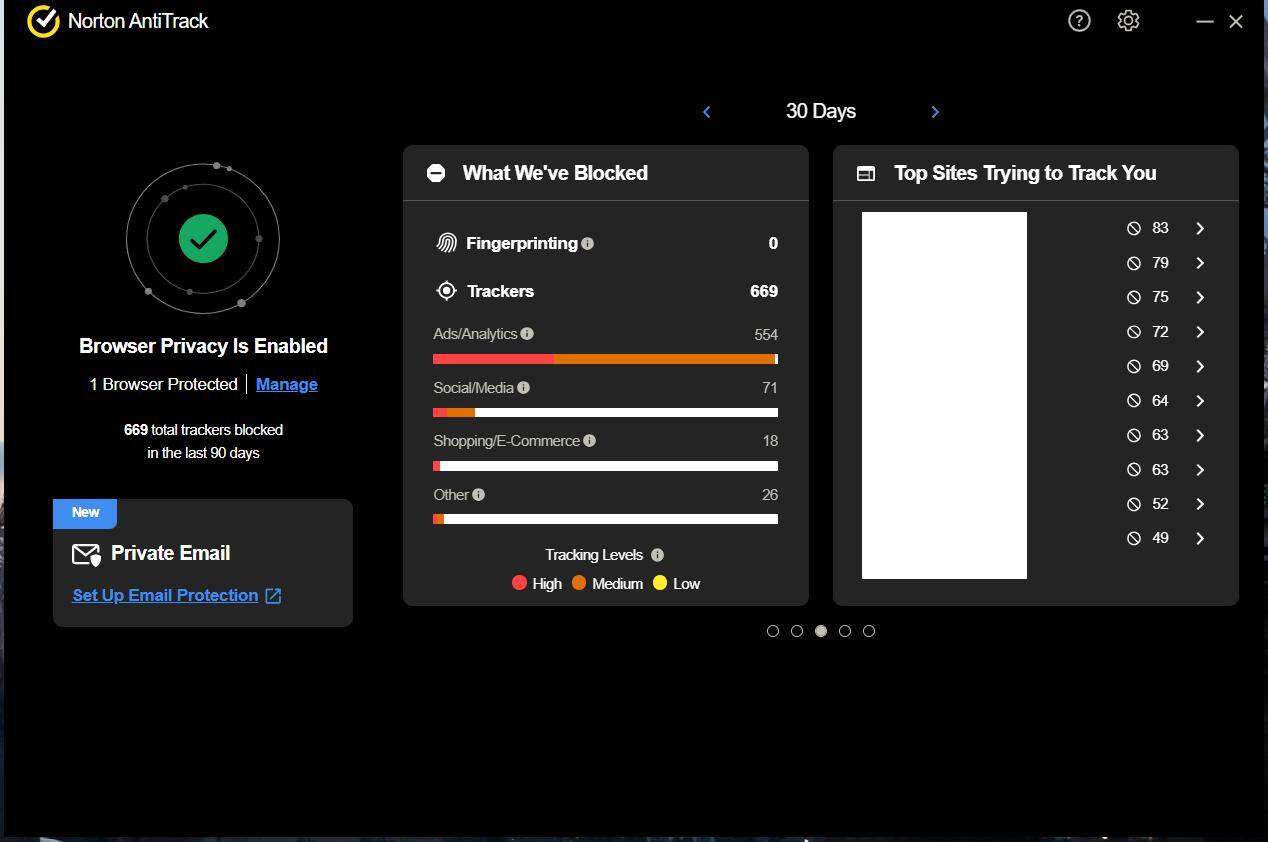
Task: Open settings via the gear icon
Action: click(x=1128, y=21)
